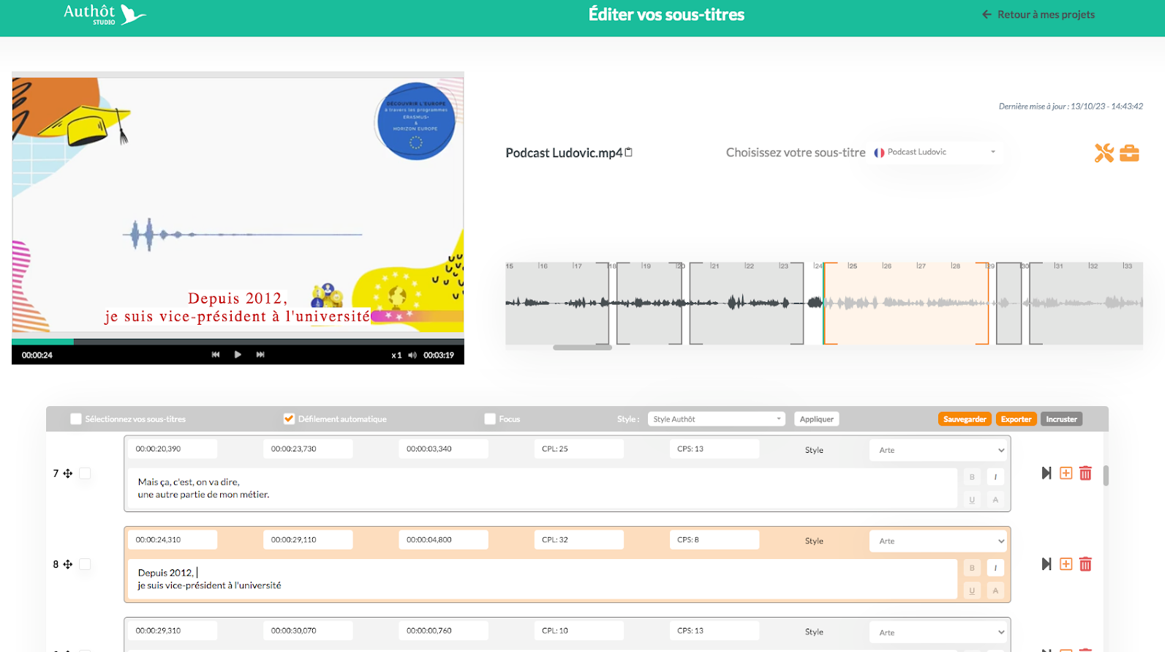This screenshot has height=654, width=1165.
Task: Edit start time 00:00:20,390
Action: tap(172, 449)
